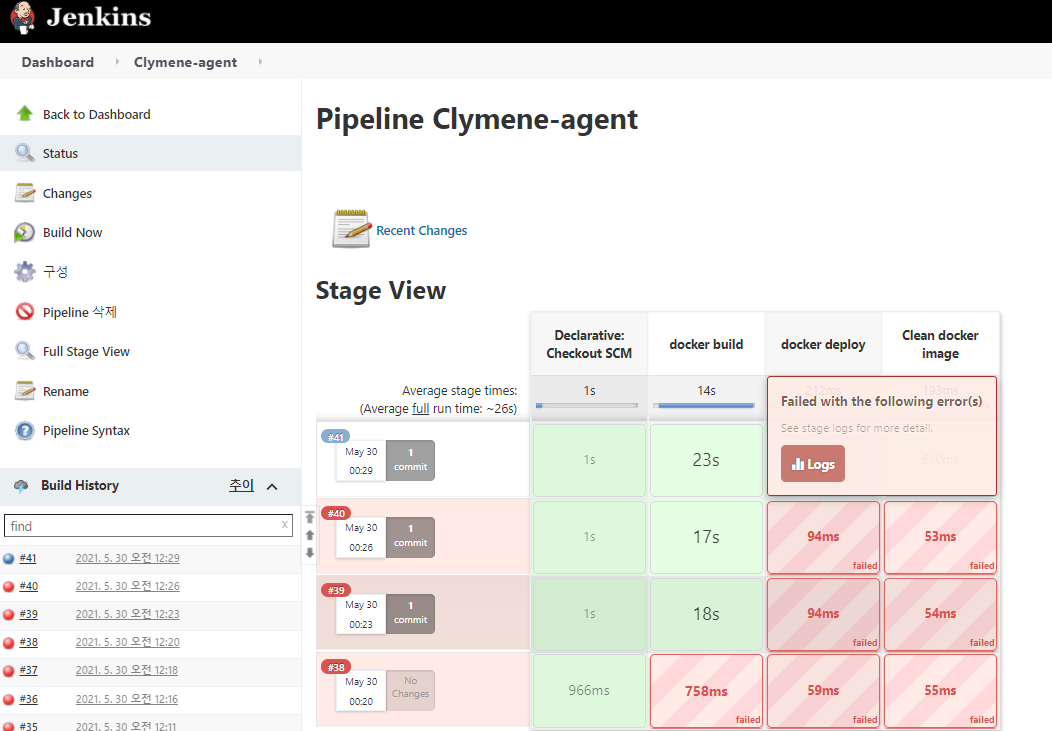Viewport: 1052px width, 731px height.
Task: Click the Build History weather cloud icon
Action: pos(21,486)
